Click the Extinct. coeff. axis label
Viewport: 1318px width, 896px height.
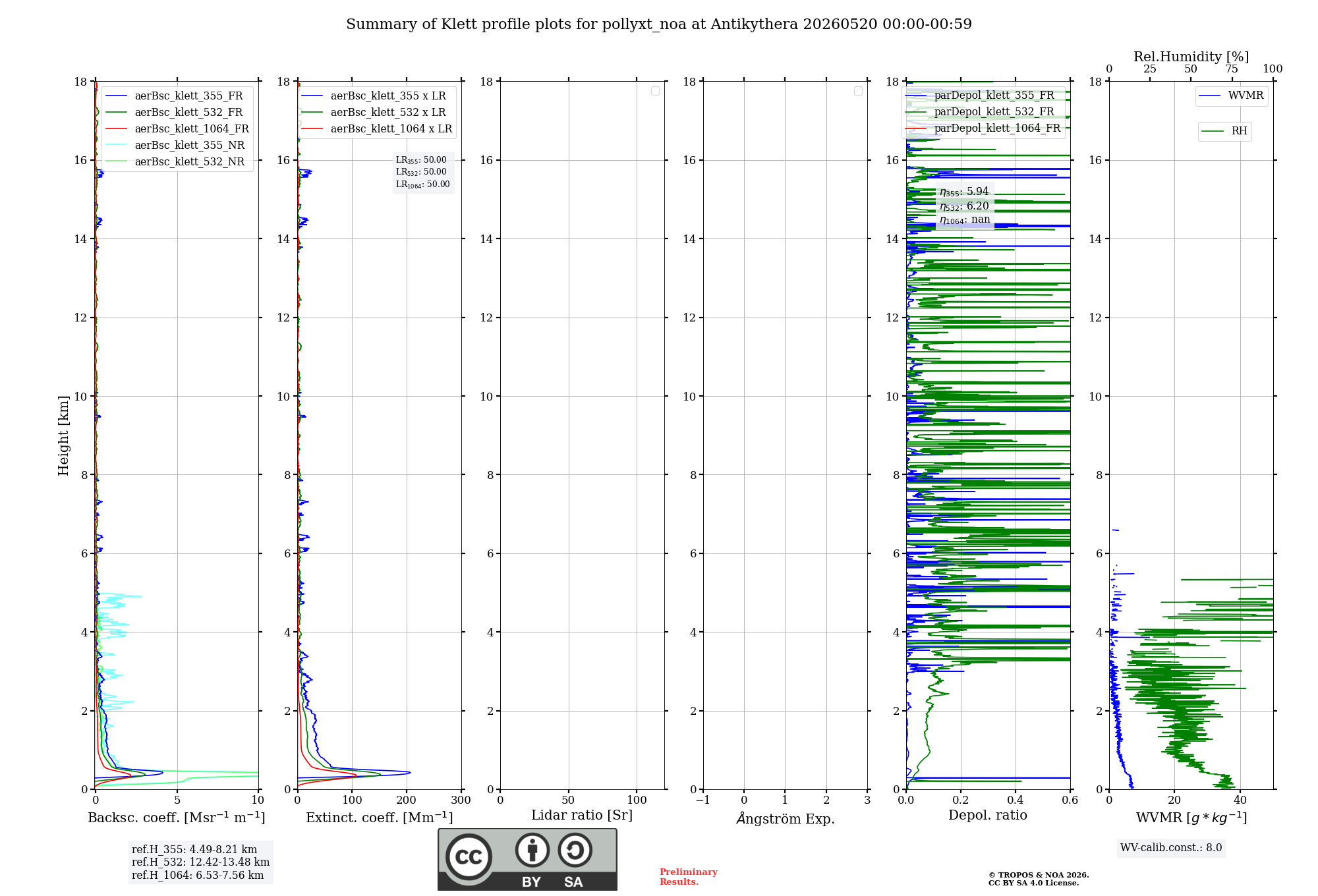coord(380,818)
